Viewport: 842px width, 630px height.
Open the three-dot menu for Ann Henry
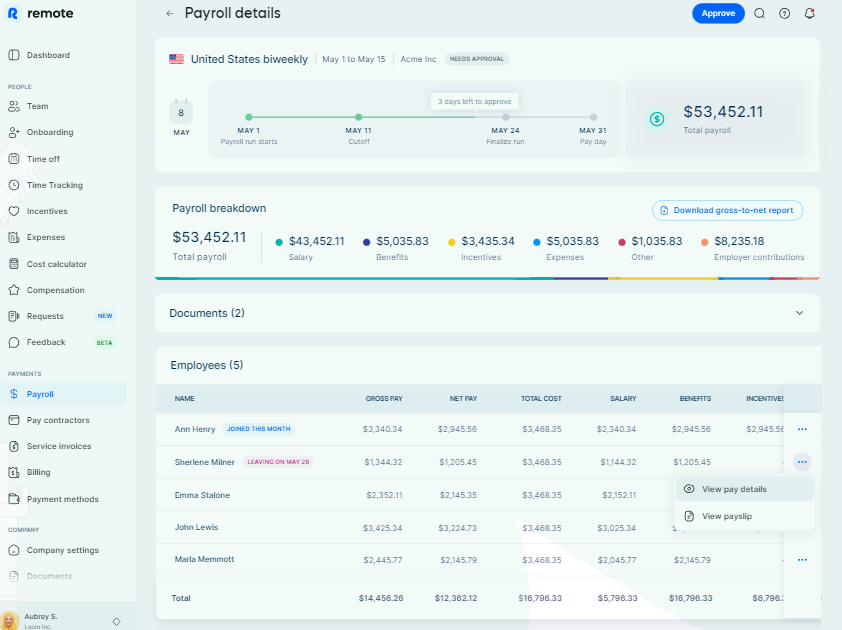pos(802,429)
